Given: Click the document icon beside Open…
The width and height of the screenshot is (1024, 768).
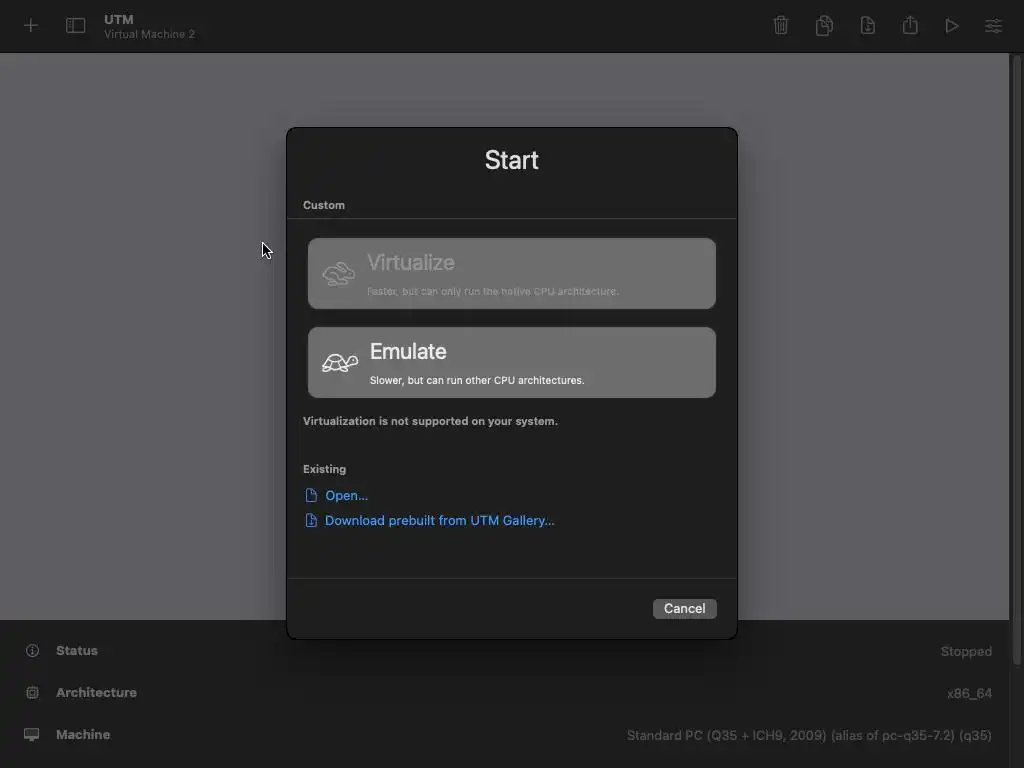Looking at the screenshot, I should tap(311, 496).
